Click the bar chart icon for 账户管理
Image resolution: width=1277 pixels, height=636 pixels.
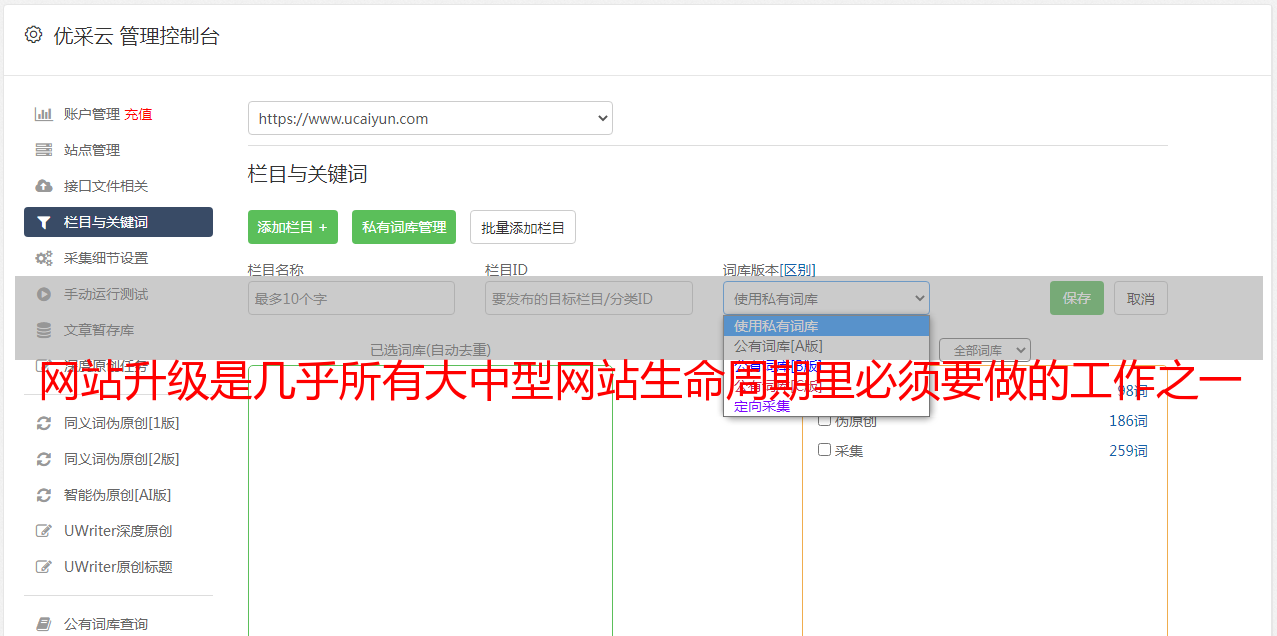43,114
